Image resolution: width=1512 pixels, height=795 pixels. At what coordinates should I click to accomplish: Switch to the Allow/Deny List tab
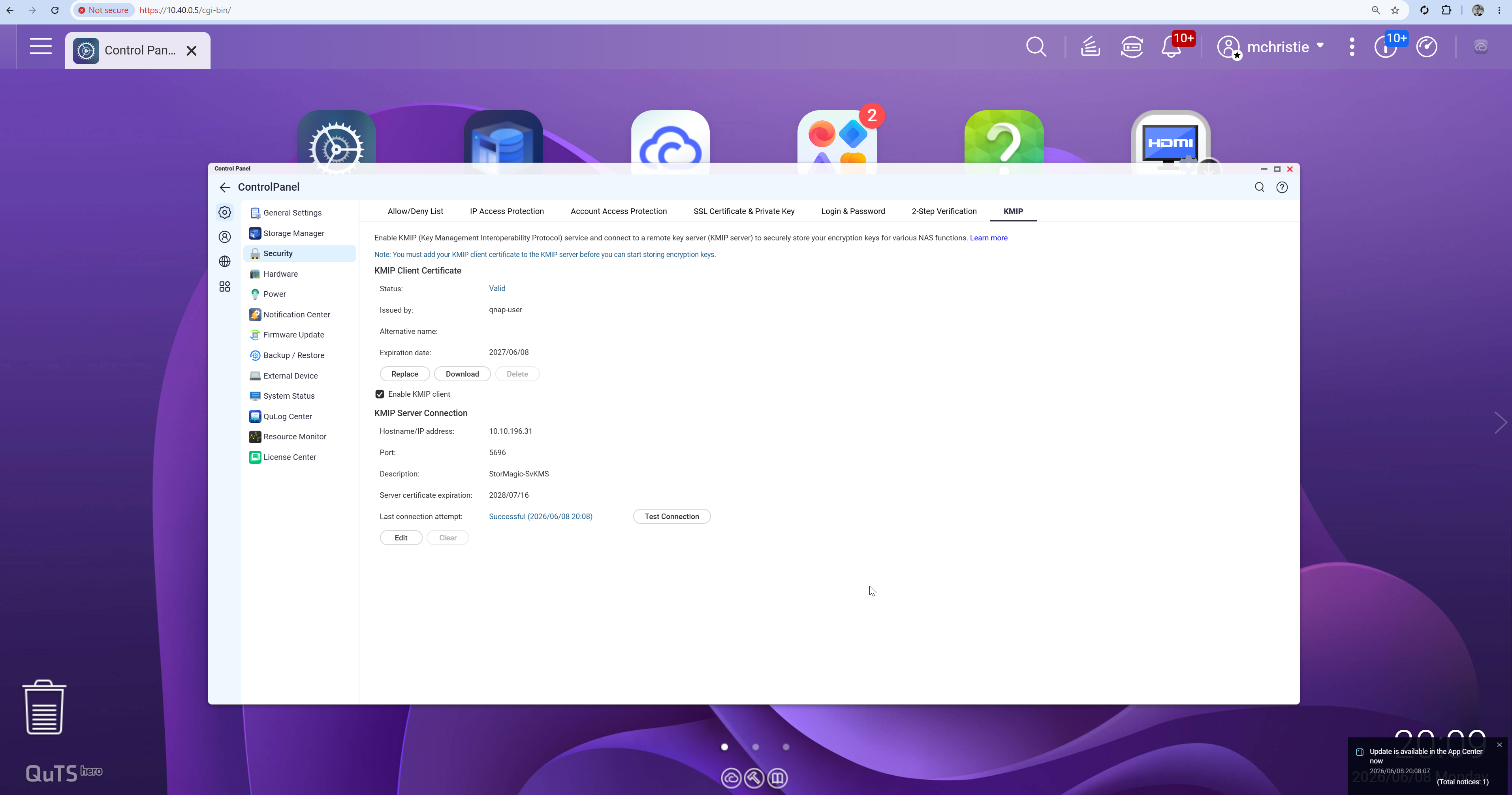click(x=415, y=211)
